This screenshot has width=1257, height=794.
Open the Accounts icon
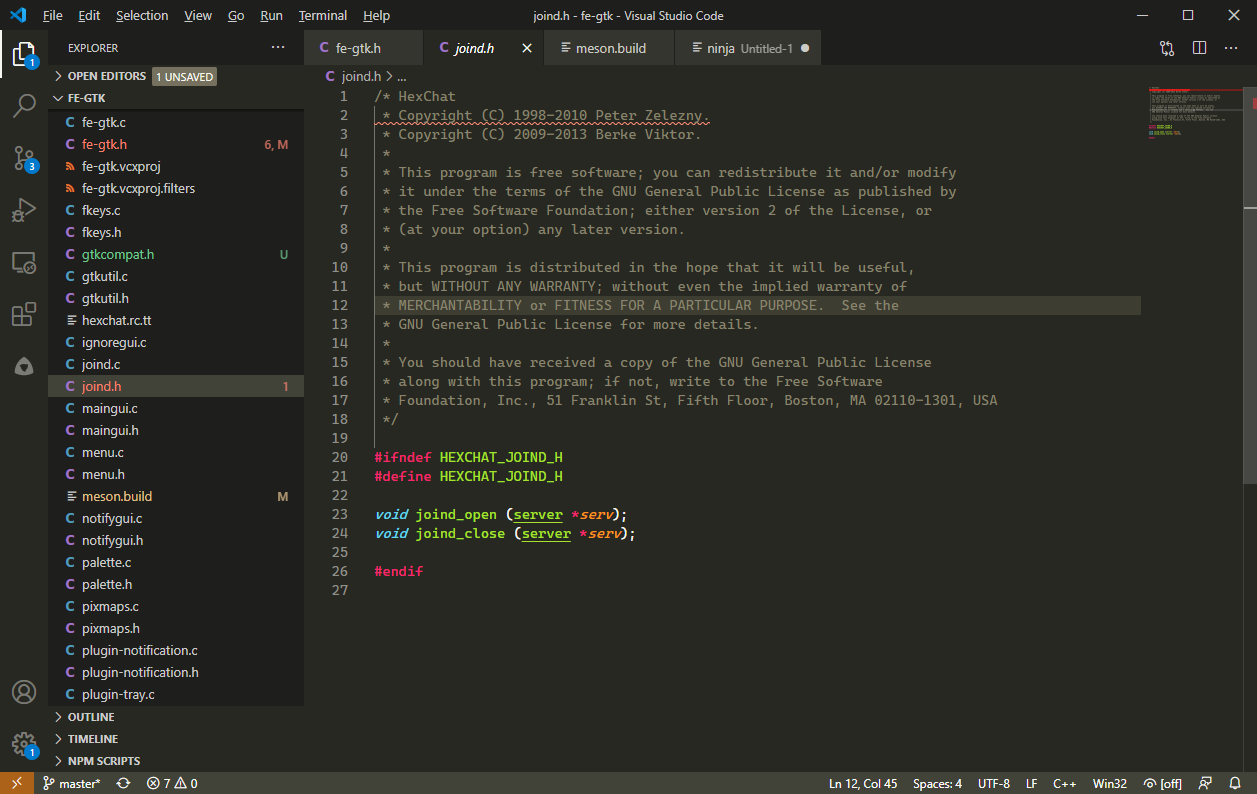[x=24, y=692]
